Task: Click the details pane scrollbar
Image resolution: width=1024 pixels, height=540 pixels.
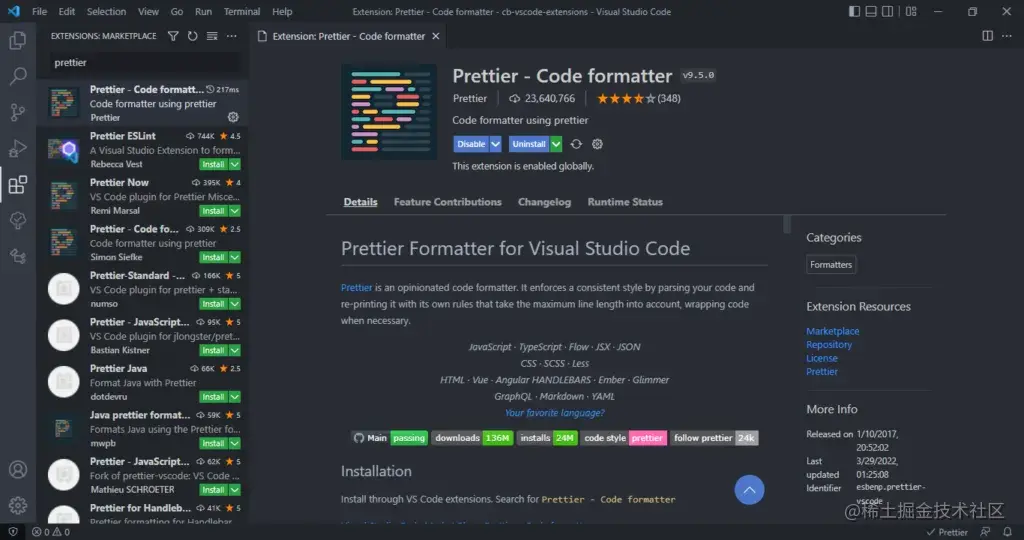Action: tap(787, 224)
